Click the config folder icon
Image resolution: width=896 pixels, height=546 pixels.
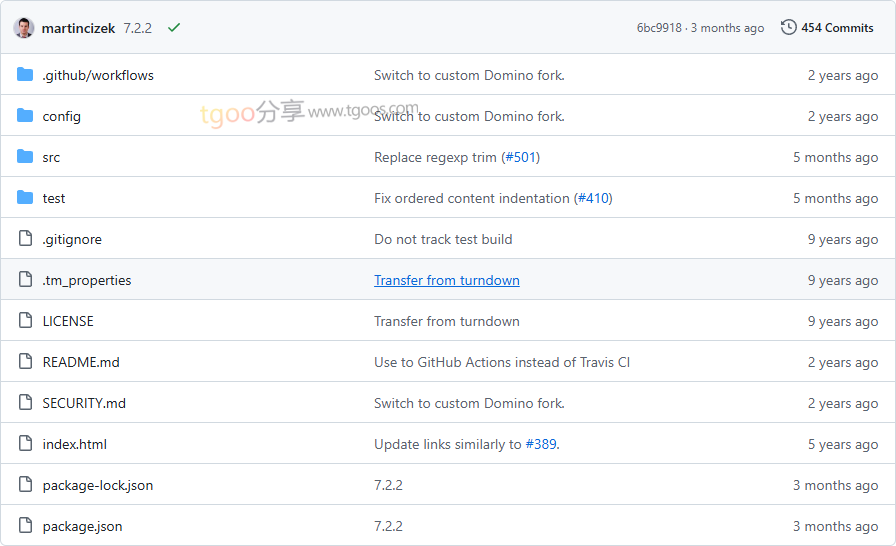25,116
